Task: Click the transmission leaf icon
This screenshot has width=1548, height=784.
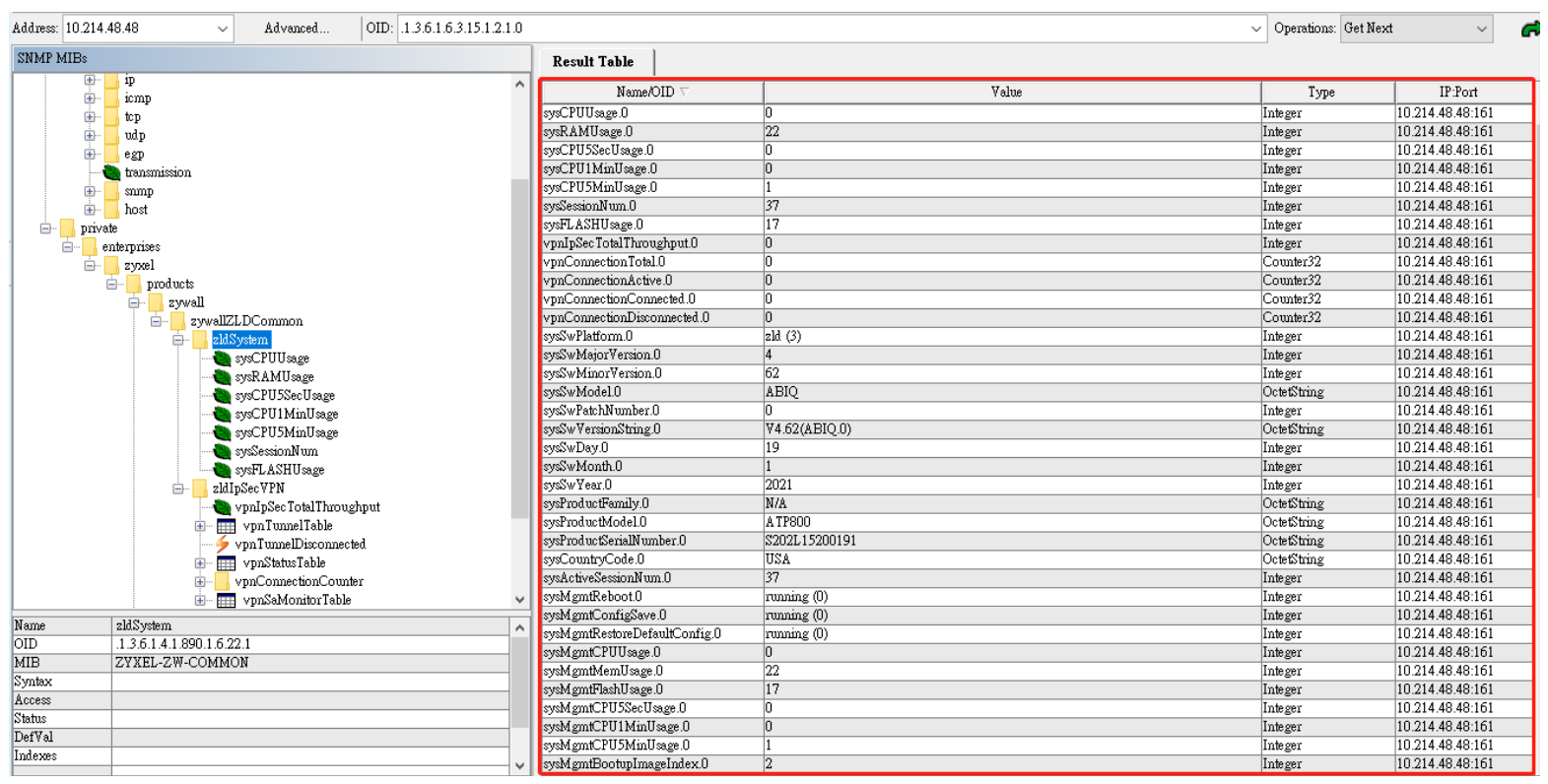Action: coord(112,172)
